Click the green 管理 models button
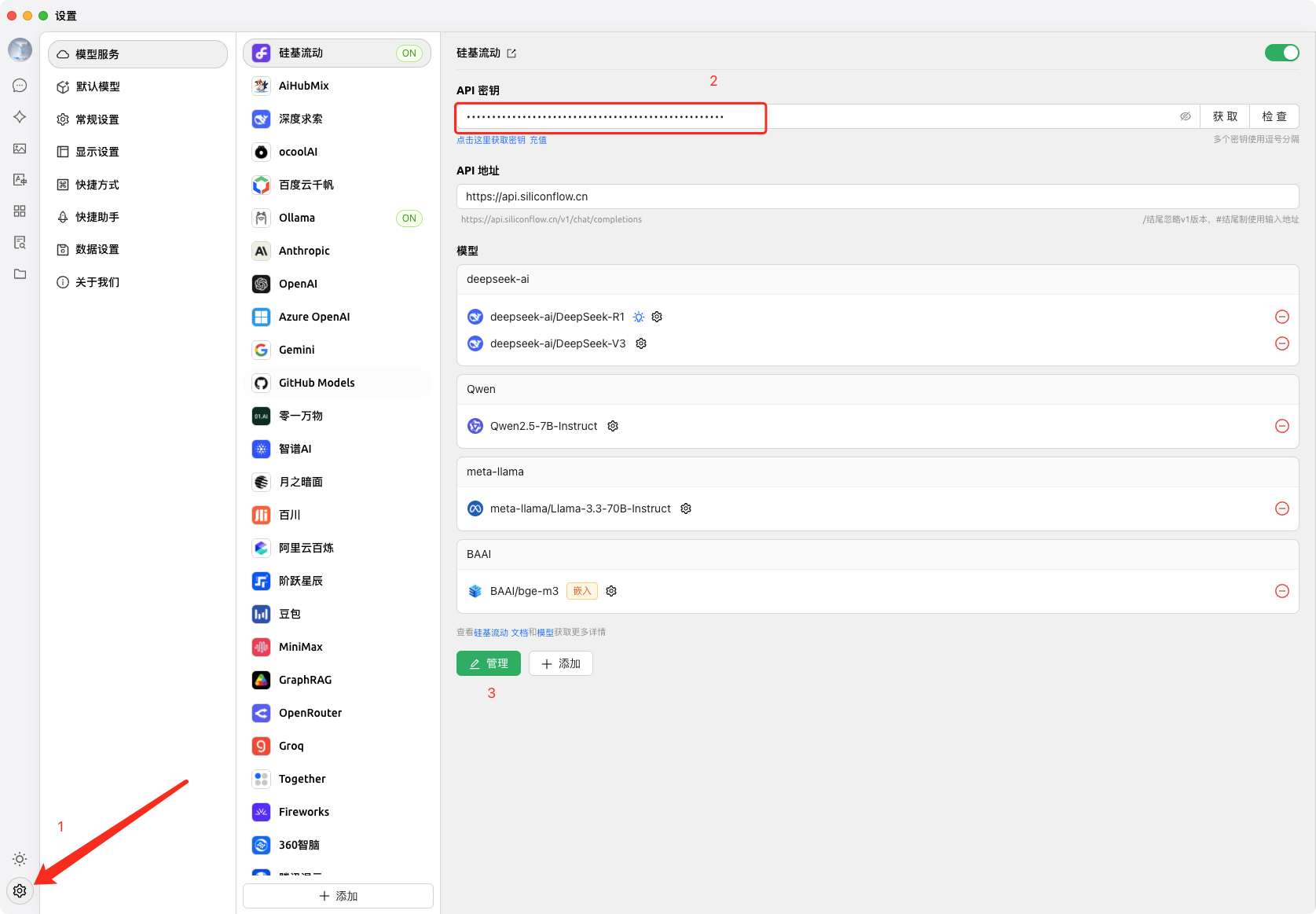 coord(489,663)
